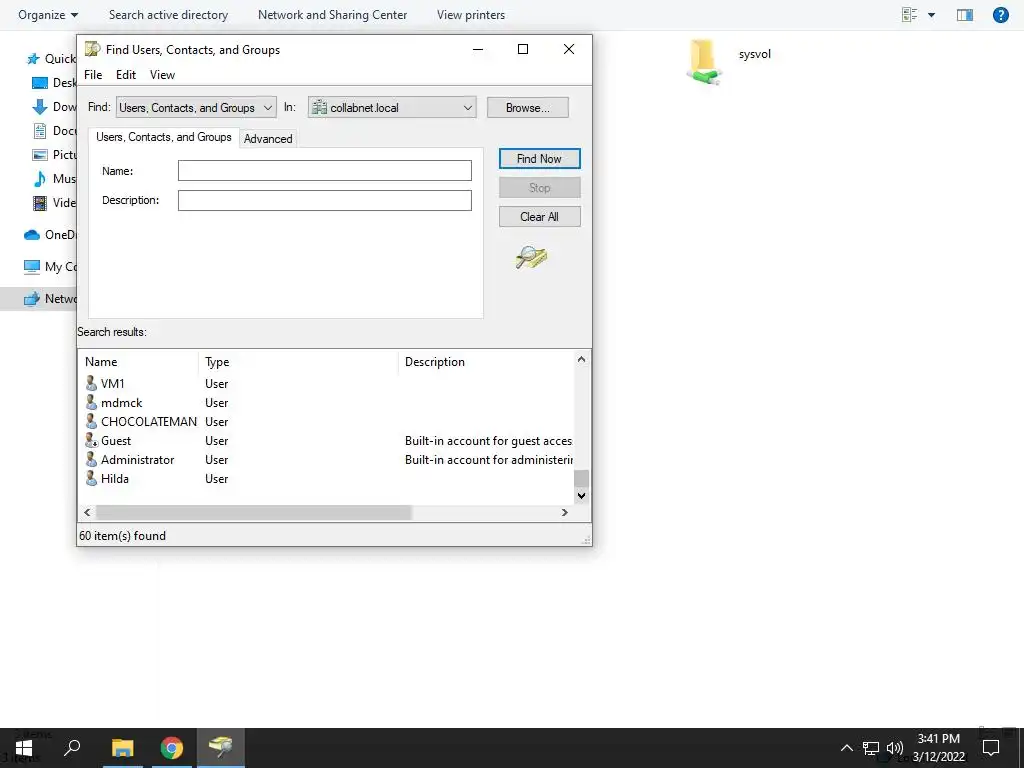This screenshot has width=1024, height=768.
Task: Click the greyed-out Stop button
Action: tap(539, 187)
